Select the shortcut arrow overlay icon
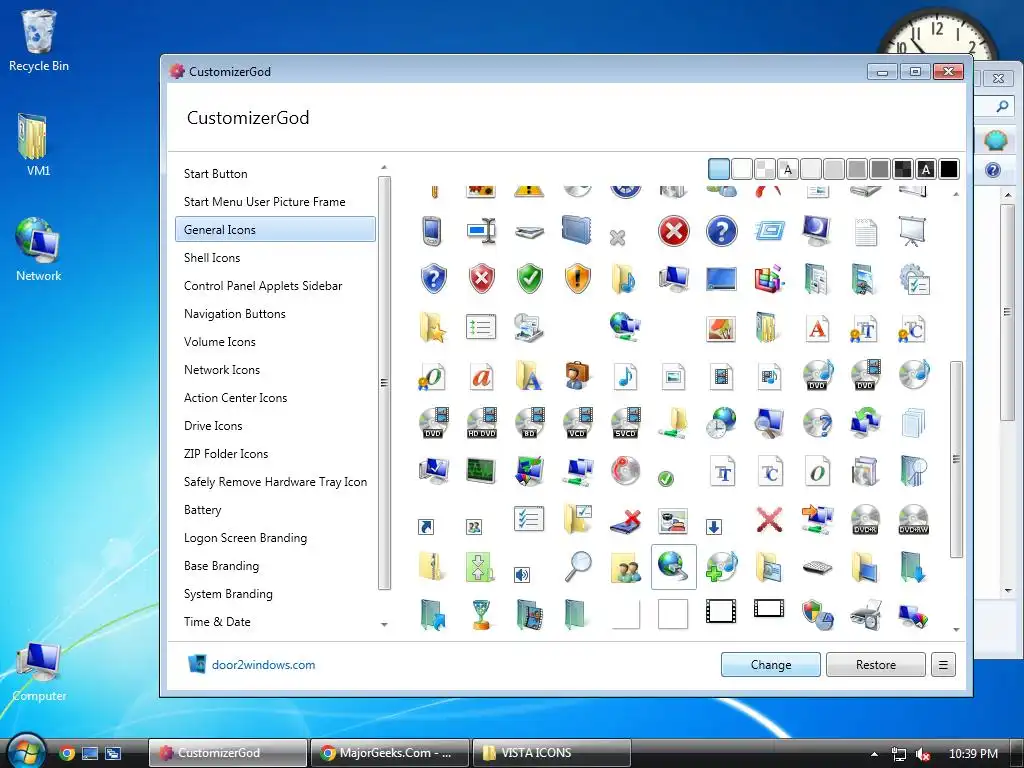The image size is (1024, 768). (x=426, y=526)
